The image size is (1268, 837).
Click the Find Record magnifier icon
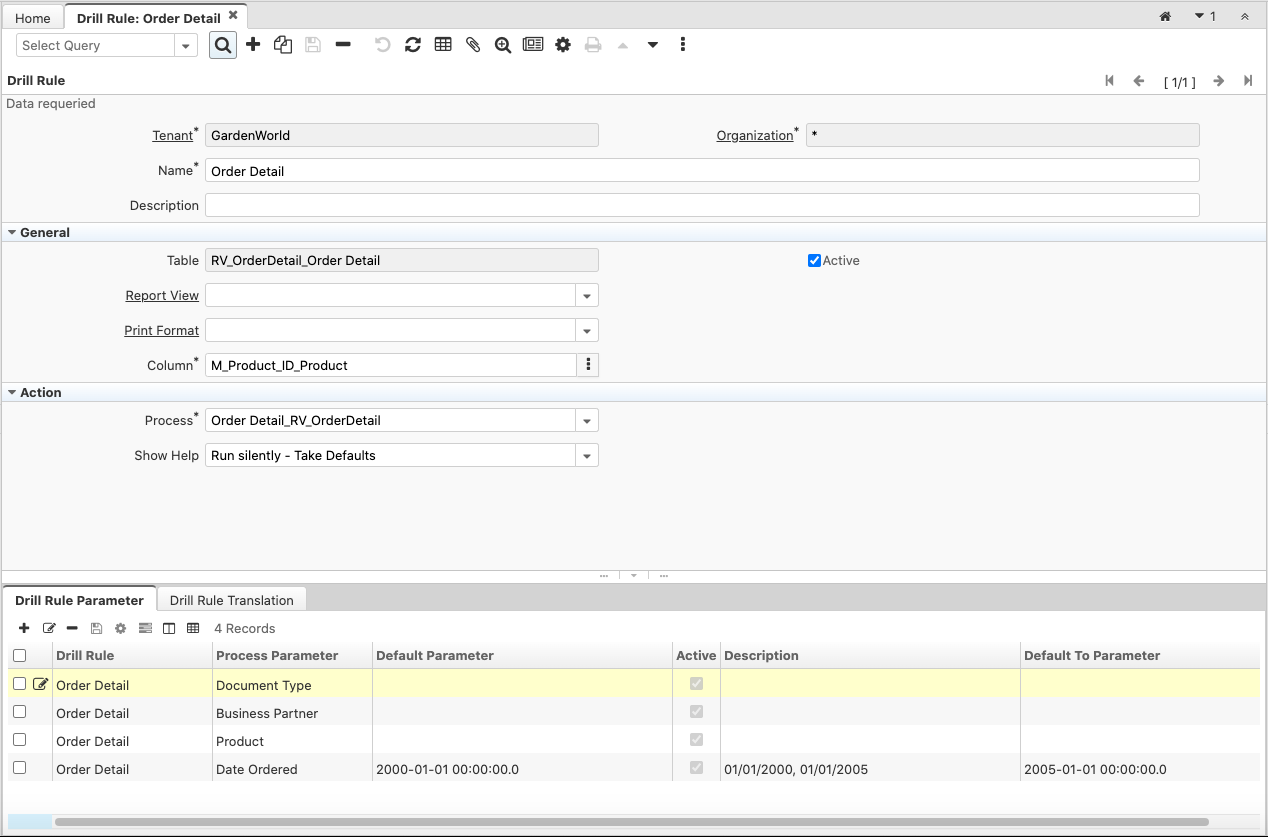pos(223,45)
